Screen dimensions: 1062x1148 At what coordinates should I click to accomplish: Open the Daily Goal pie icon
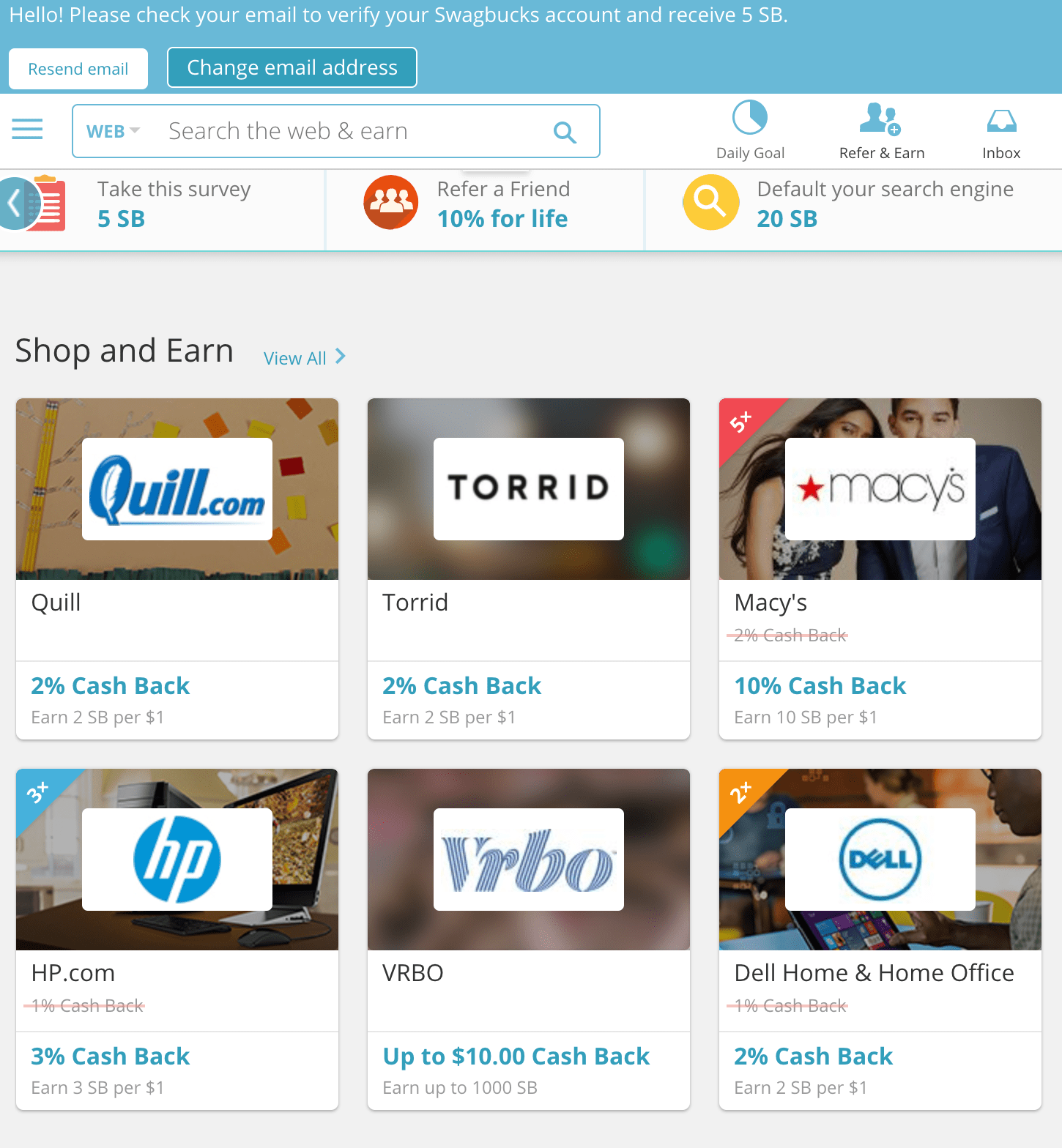(x=750, y=117)
